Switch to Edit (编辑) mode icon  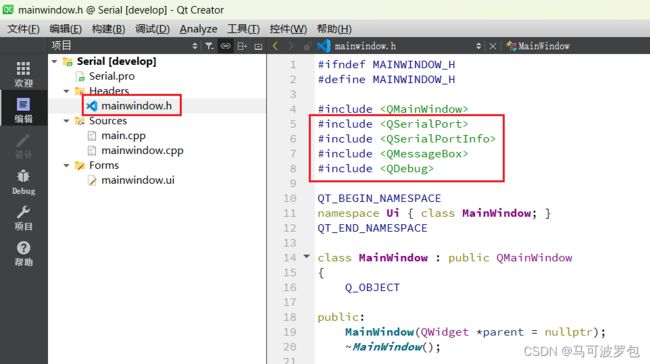pyautogui.click(x=23, y=110)
